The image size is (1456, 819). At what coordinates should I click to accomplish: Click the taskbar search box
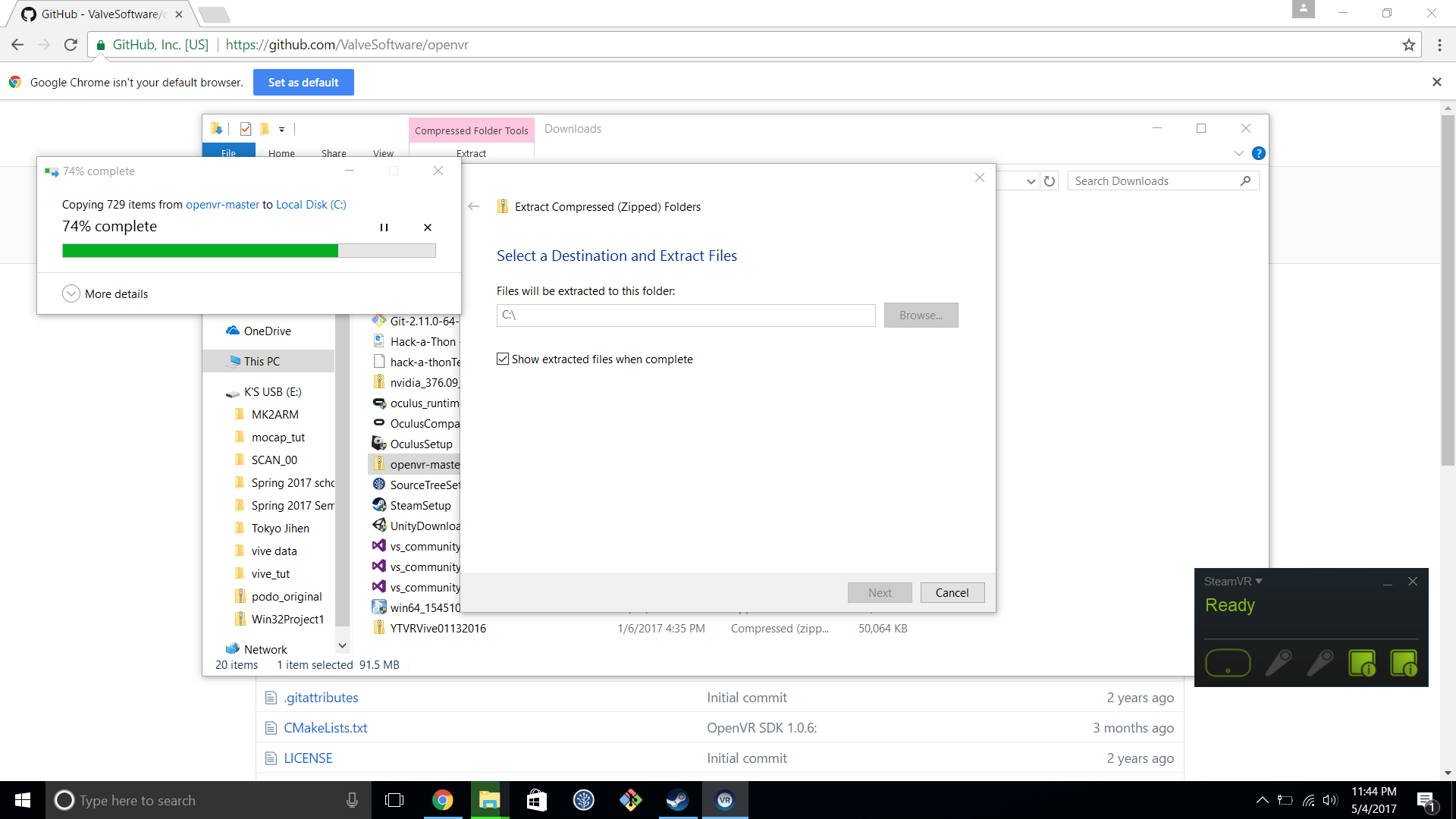tap(209, 800)
